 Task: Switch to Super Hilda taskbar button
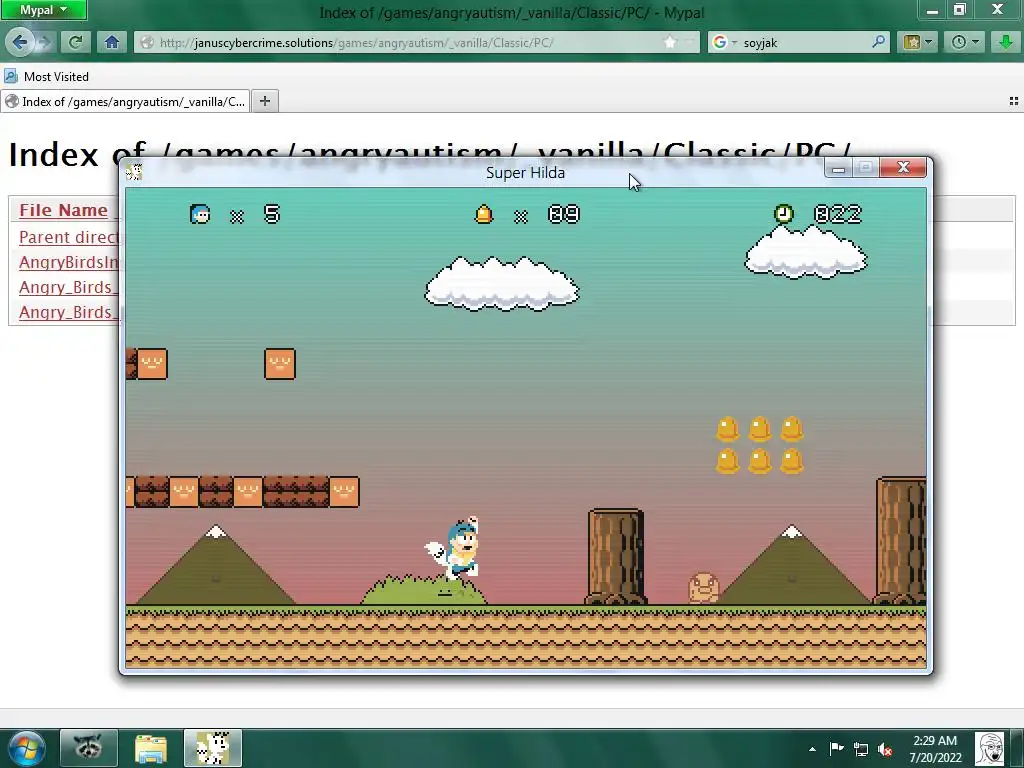point(213,748)
